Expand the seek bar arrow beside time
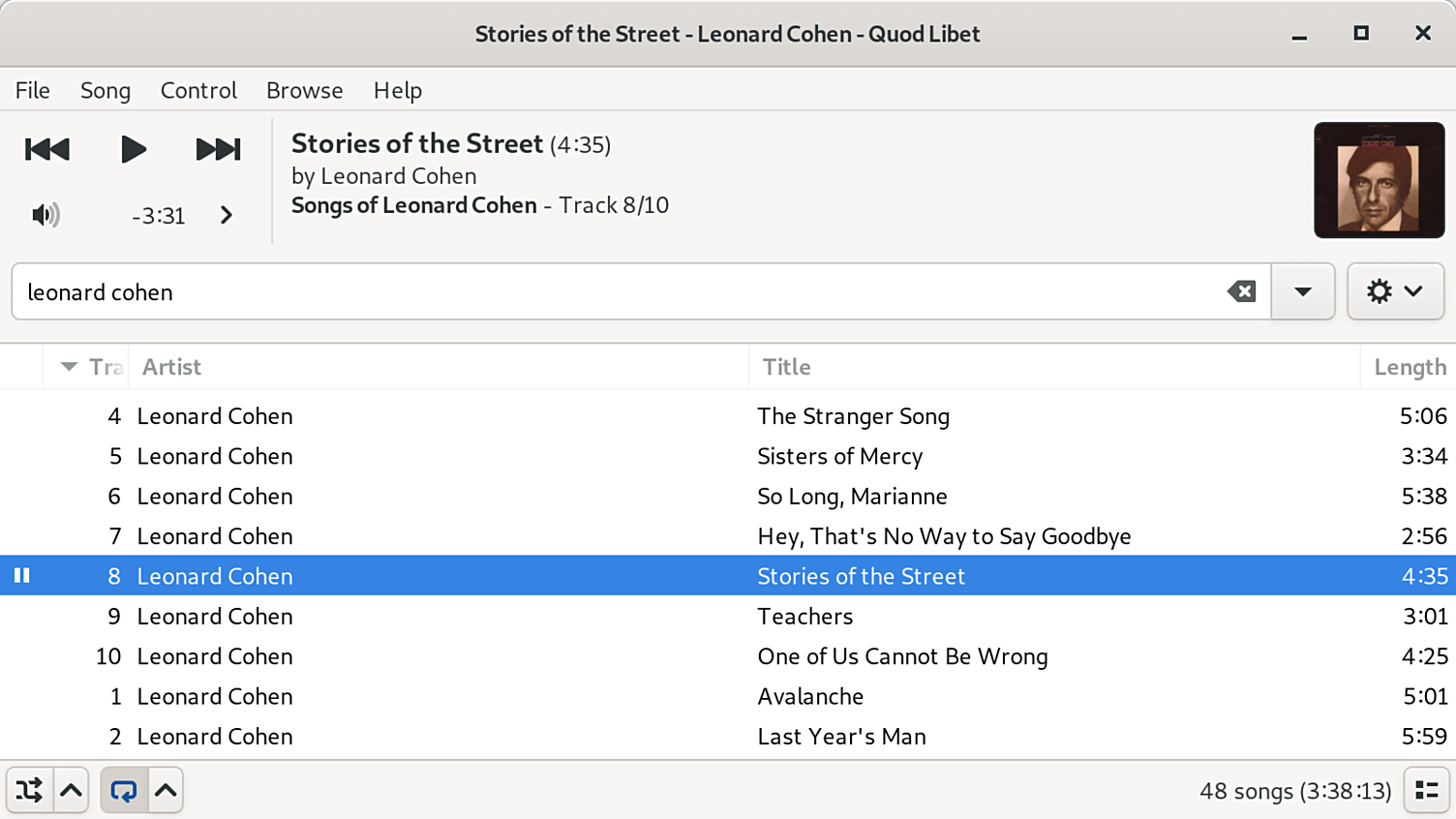The image size is (1456, 819). (x=227, y=215)
